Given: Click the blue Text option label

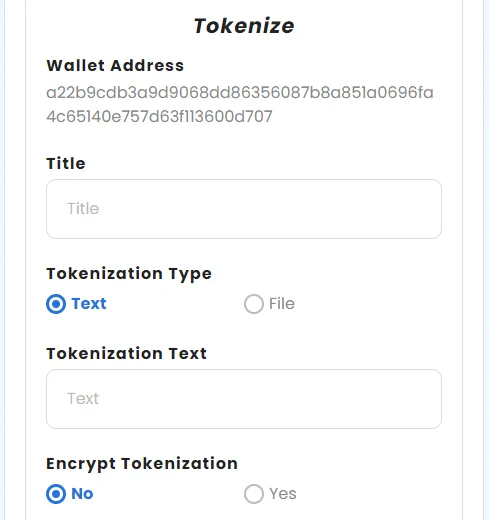Looking at the screenshot, I should click(89, 304).
